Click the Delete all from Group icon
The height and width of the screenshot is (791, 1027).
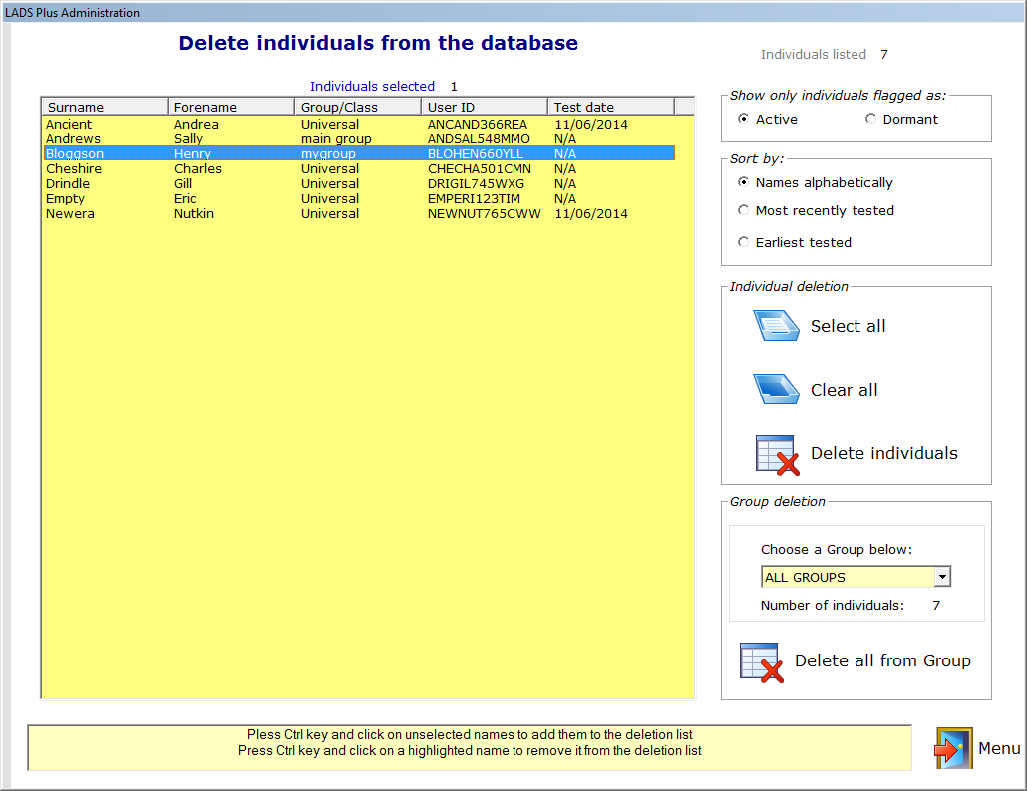click(762, 663)
